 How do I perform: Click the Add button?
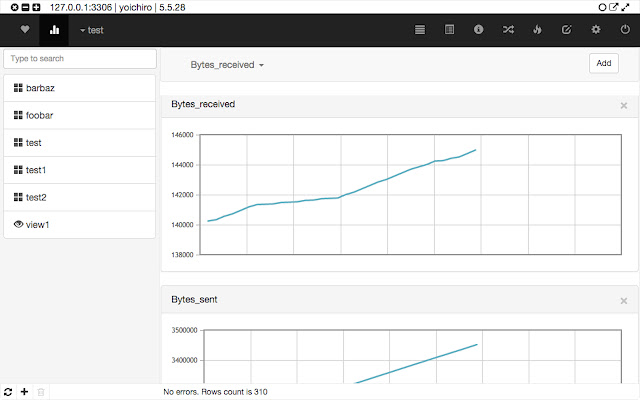coord(604,63)
